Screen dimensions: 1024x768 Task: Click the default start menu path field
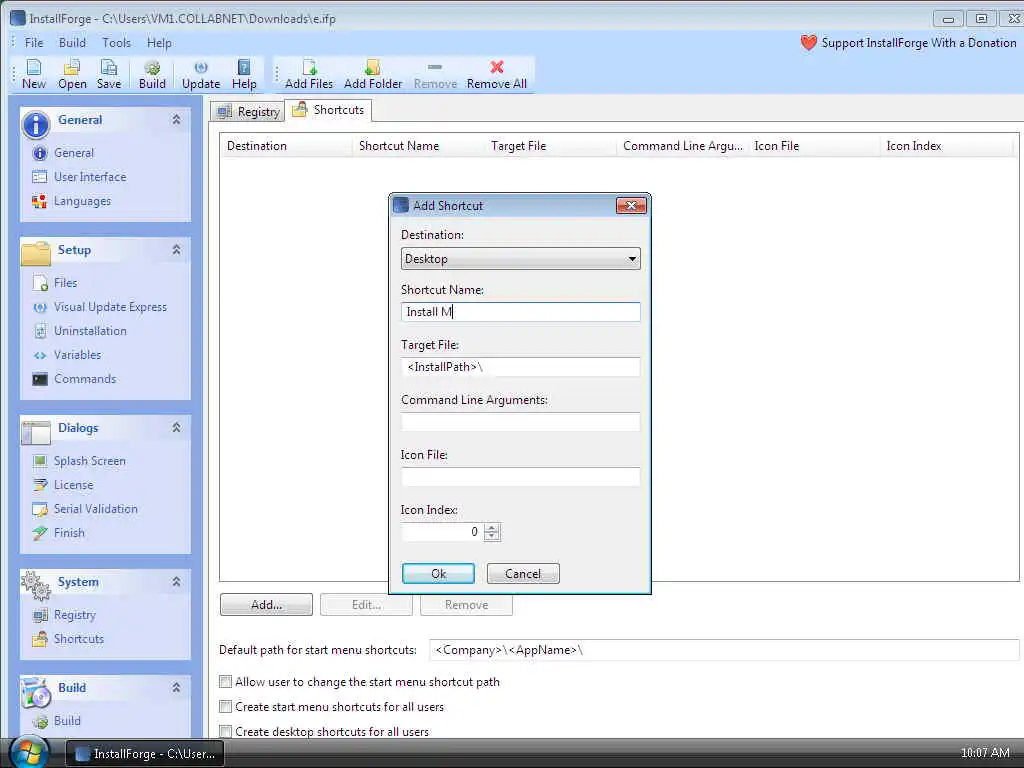click(724, 650)
